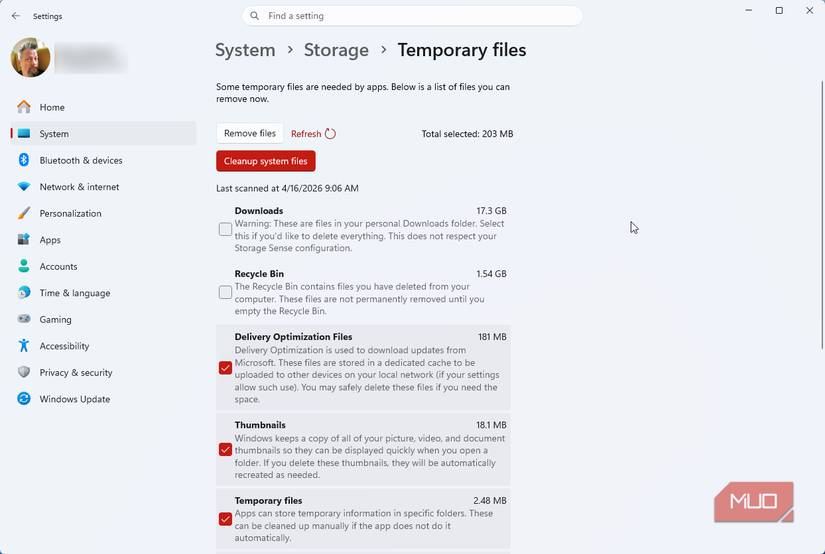Open Privacy & security shield icon
Image resolution: width=825 pixels, height=554 pixels.
(x=24, y=372)
